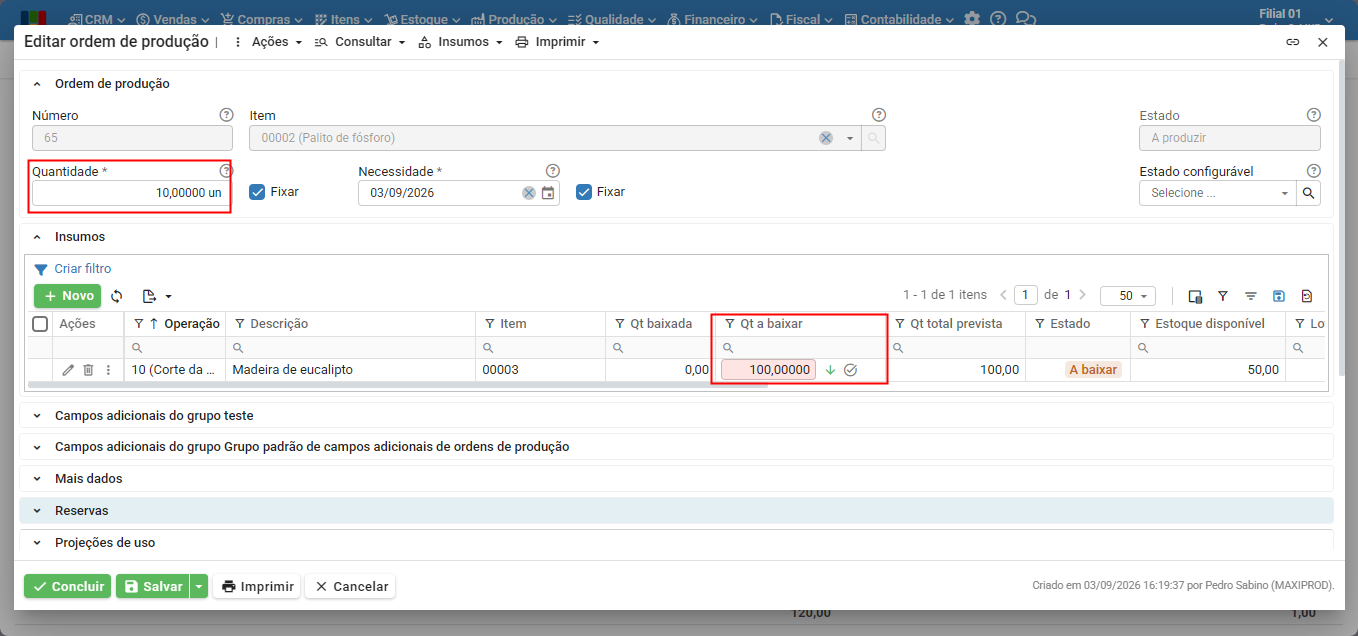
Task: Open the Estado configurável dropdown
Action: click(1218, 193)
